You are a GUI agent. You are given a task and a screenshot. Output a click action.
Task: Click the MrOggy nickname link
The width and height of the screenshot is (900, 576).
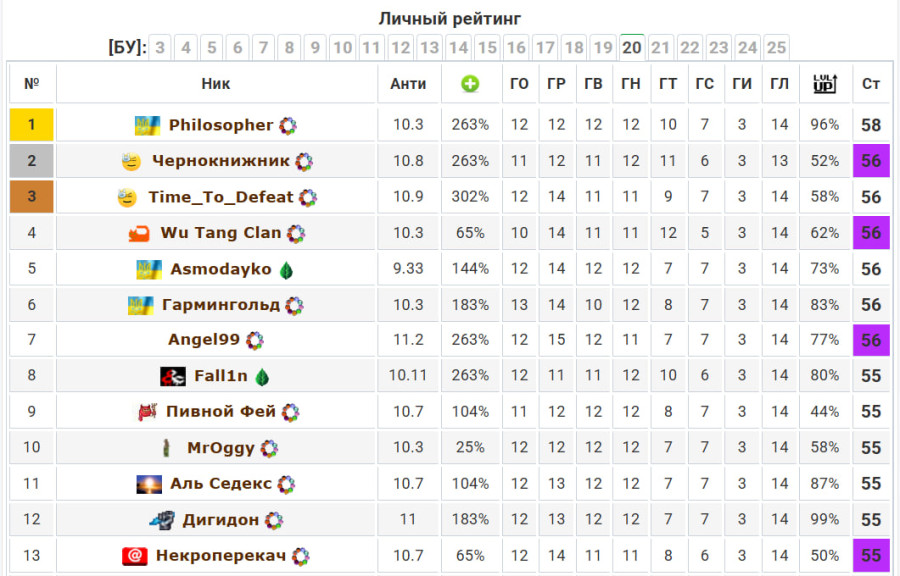tap(221, 448)
